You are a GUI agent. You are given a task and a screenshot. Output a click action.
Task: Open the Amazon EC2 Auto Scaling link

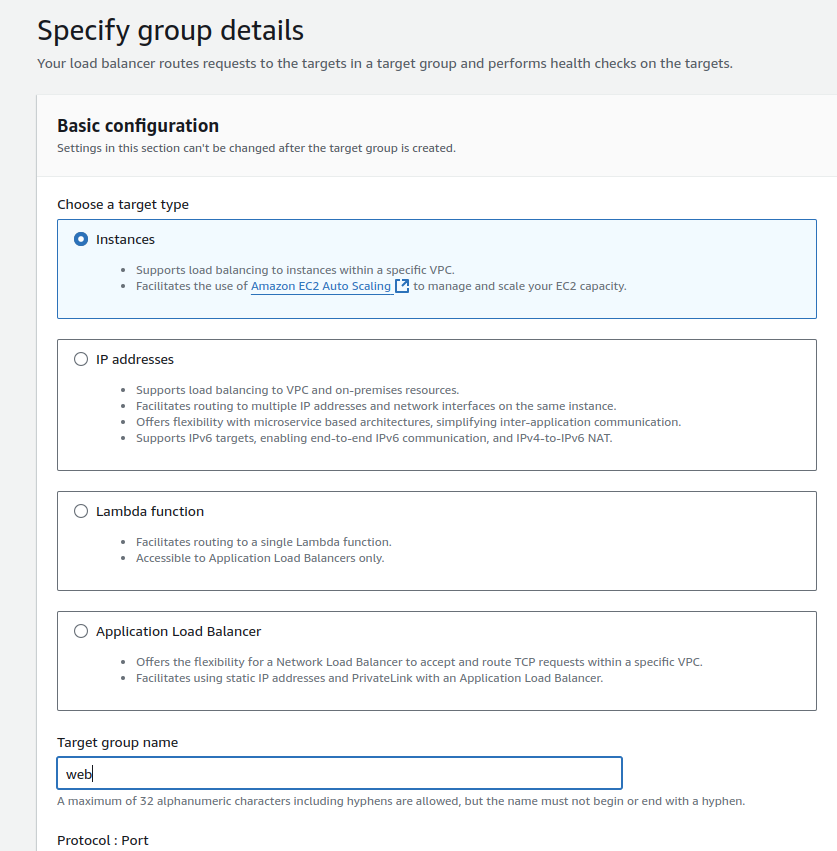[321, 286]
